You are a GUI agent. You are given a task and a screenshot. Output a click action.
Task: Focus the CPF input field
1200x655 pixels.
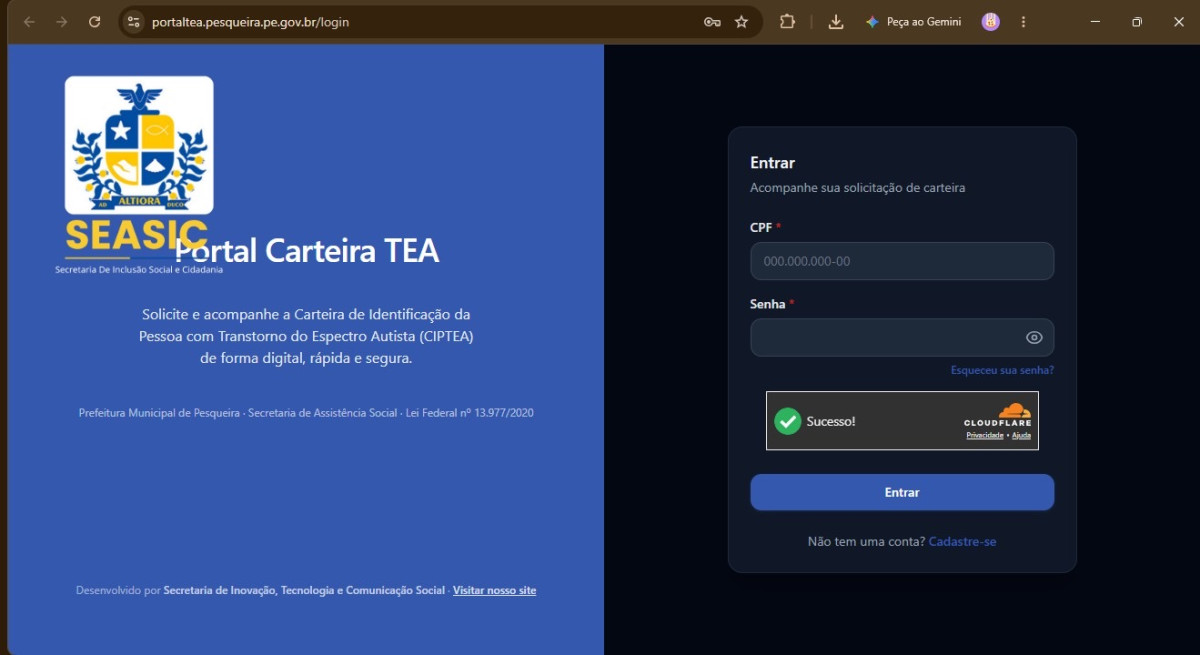click(x=902, y=261)
